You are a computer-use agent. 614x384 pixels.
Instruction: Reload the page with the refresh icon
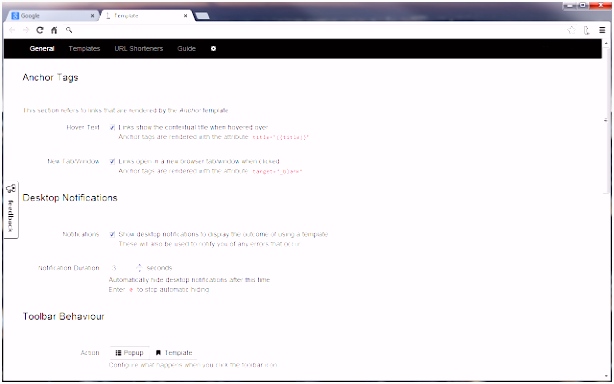(40, 30)
